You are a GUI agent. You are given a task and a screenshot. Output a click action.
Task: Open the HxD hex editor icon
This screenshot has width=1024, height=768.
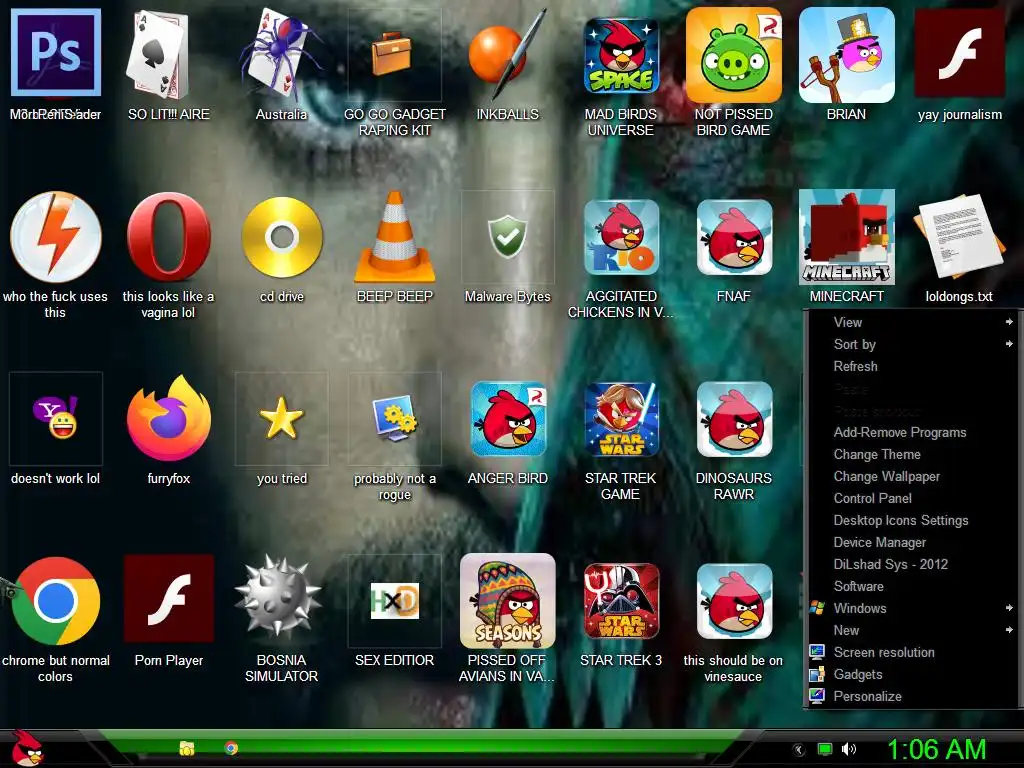[x=394, y=601]
